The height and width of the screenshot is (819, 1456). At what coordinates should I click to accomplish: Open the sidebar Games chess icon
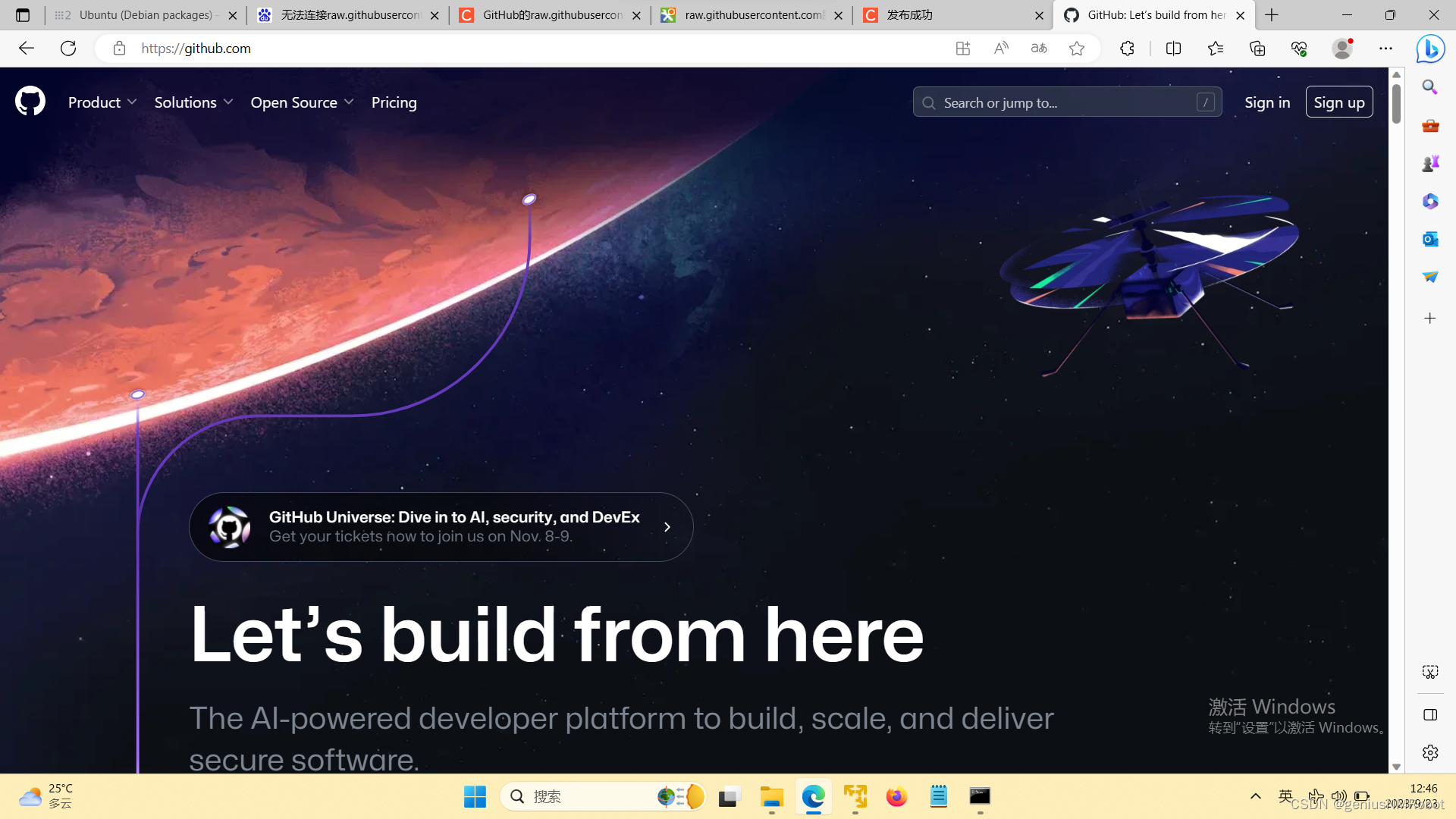[1430, 163]
